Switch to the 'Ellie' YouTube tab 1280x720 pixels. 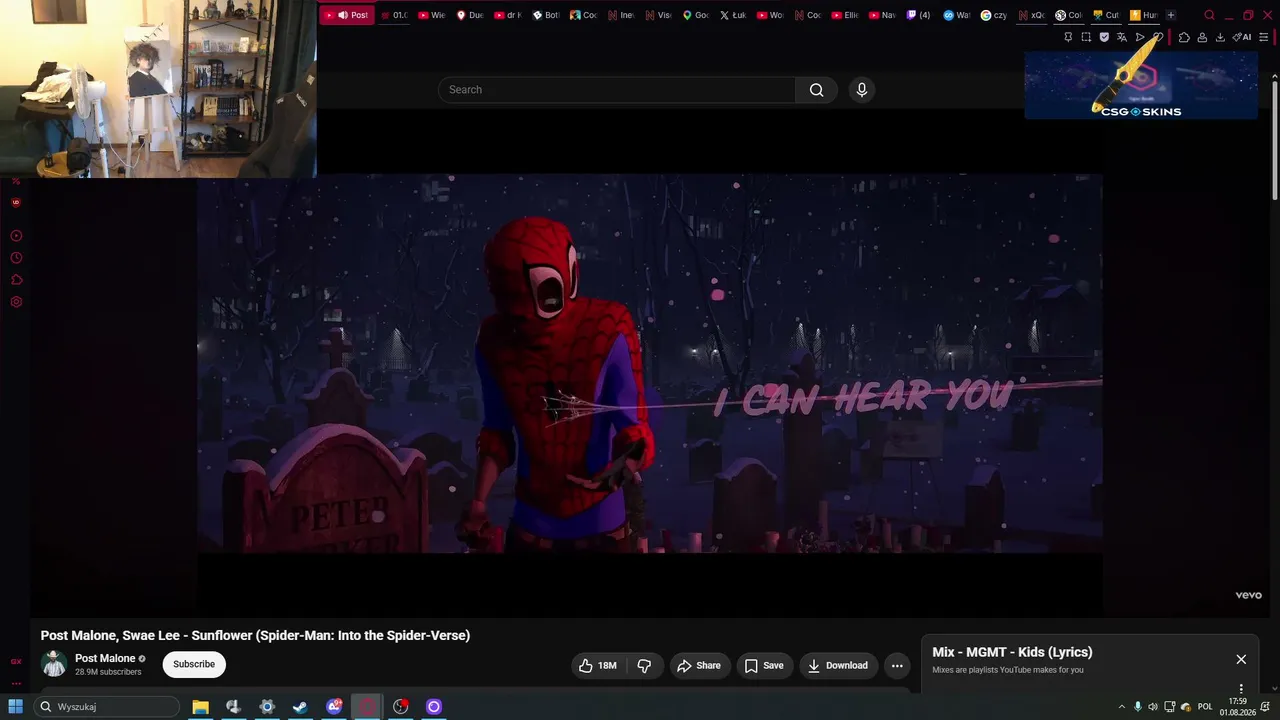point(845,15)
